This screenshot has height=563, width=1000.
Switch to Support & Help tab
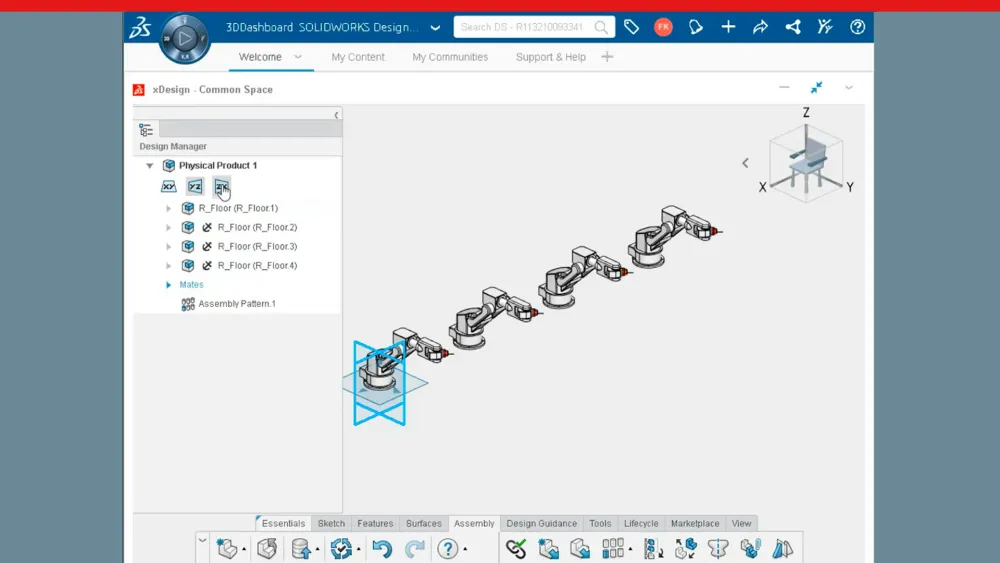550,57
